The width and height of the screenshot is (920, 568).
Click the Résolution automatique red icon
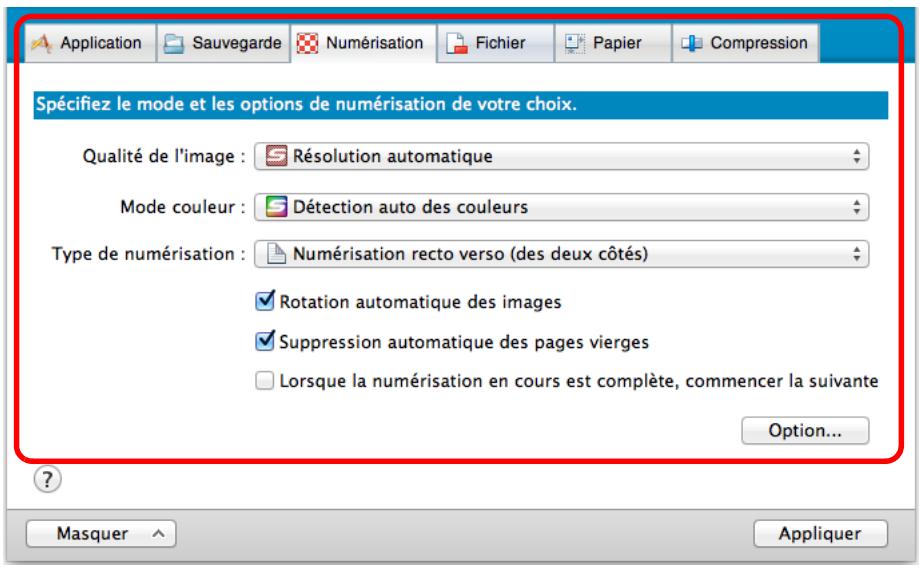tap(275, 156)
